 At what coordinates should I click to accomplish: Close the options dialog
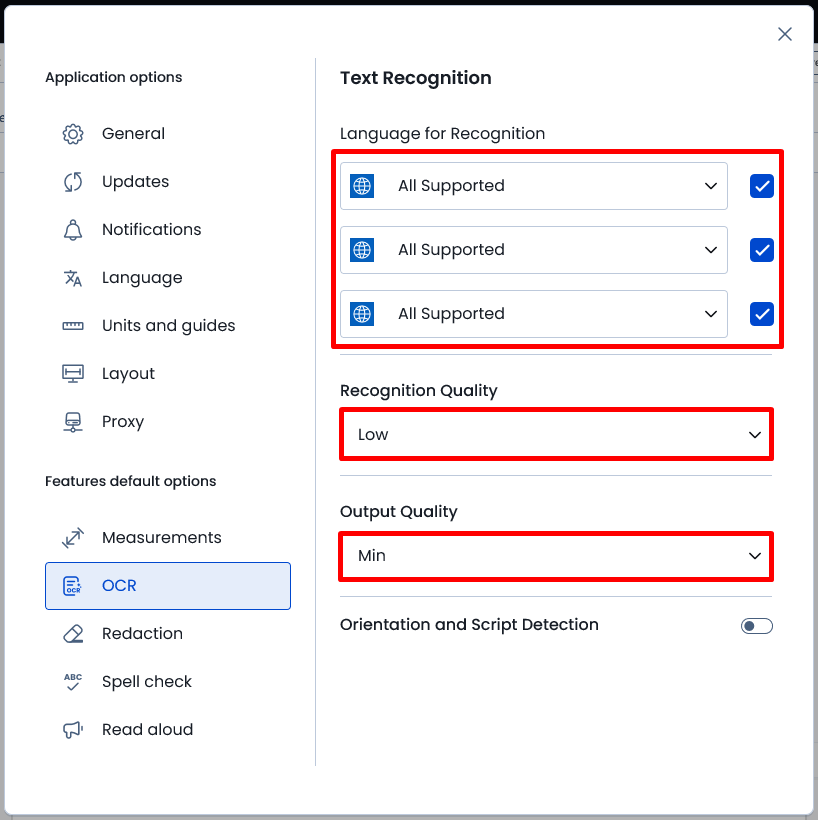click(x=785, y=35)
